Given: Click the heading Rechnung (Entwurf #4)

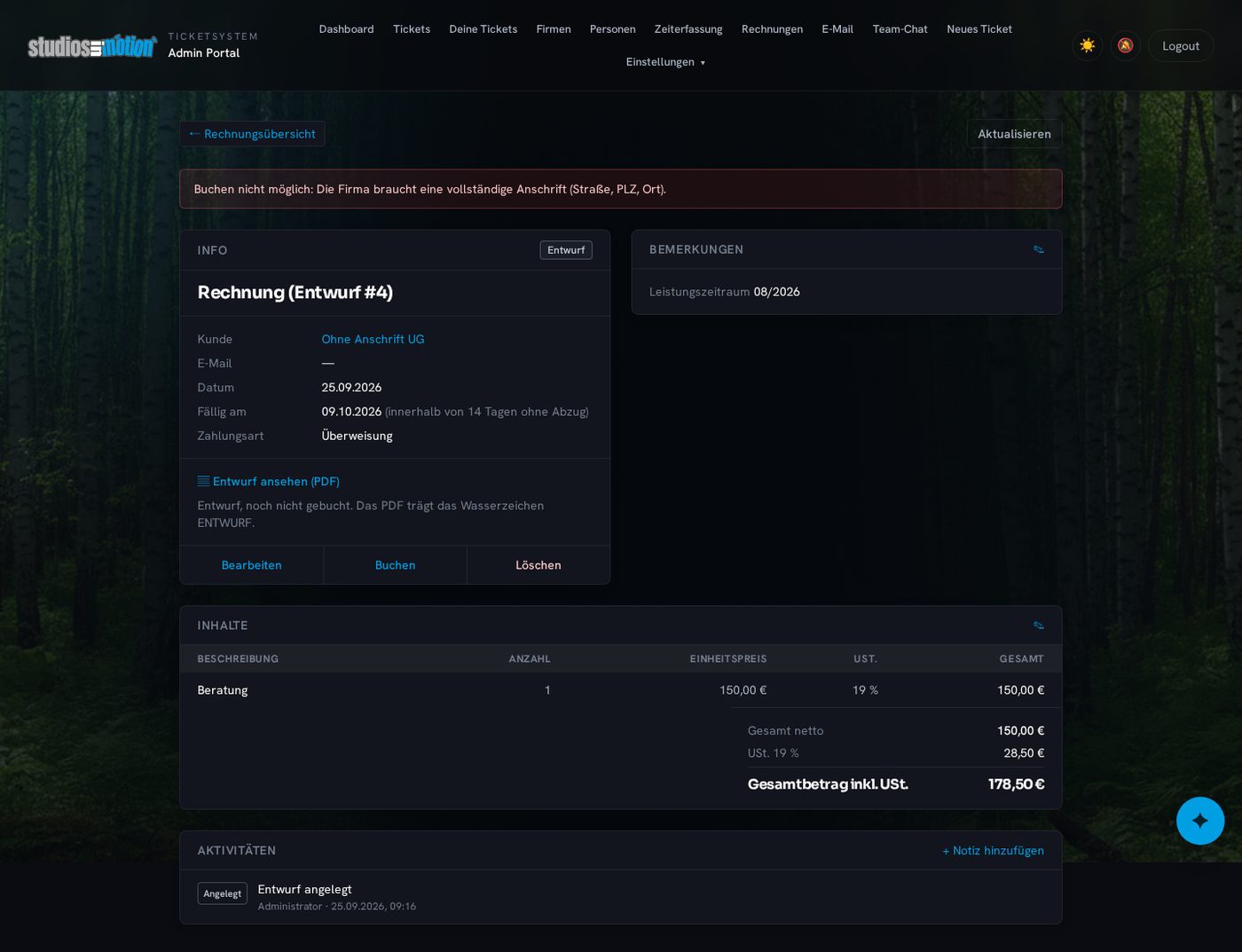Looking at the screenshot, I should coord(295,292).
